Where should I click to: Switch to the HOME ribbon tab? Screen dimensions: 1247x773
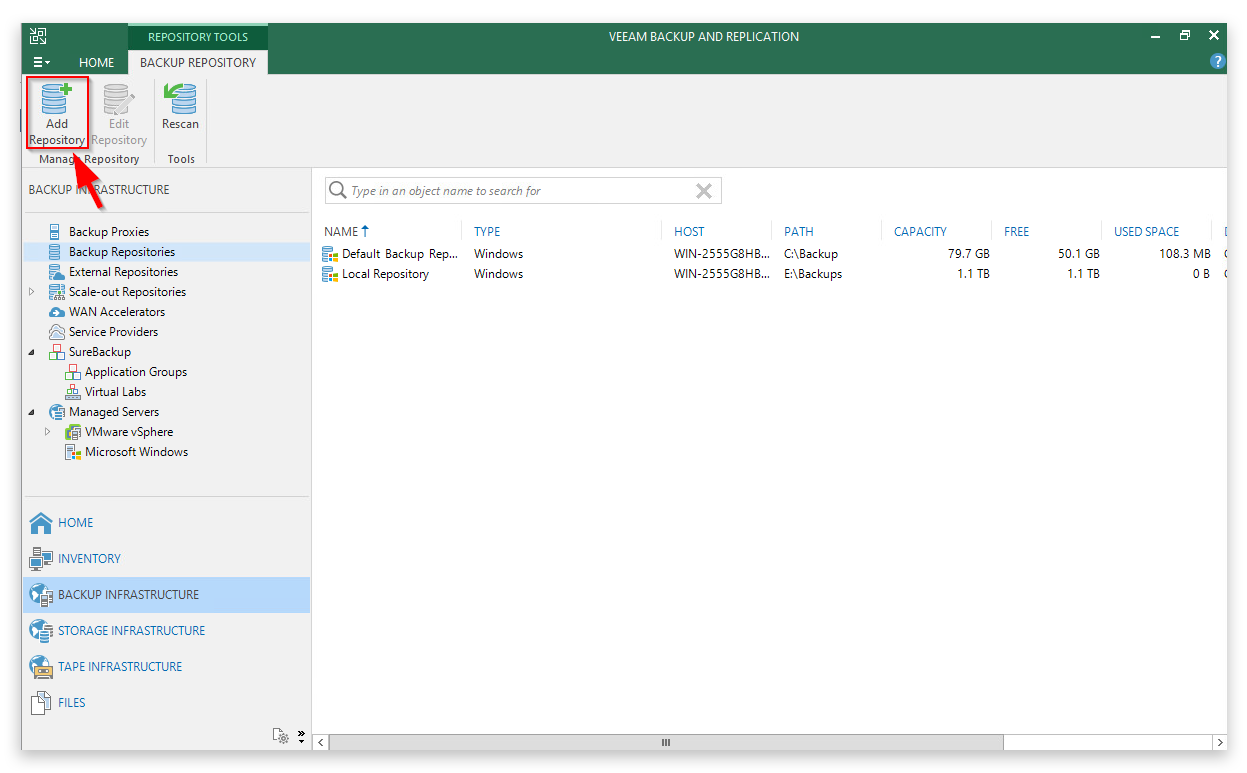[97, 62]
